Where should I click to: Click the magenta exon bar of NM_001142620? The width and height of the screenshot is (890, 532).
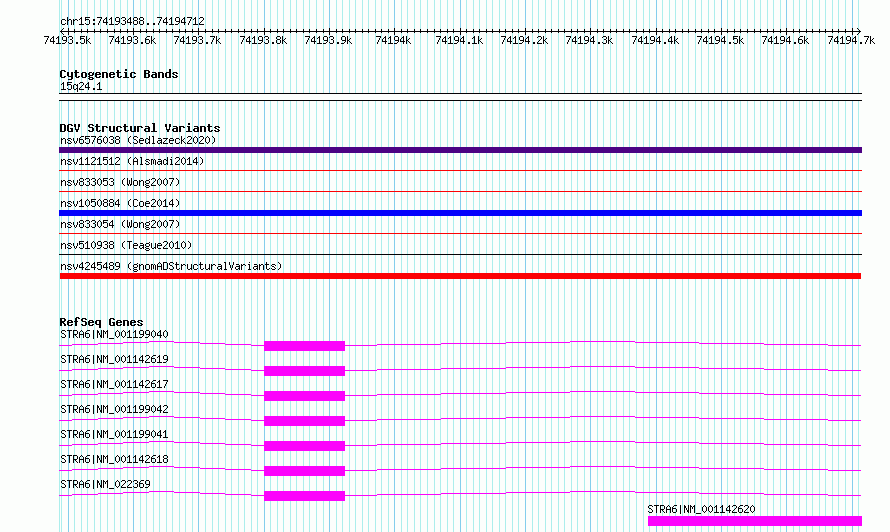click(x=755, y=521)
